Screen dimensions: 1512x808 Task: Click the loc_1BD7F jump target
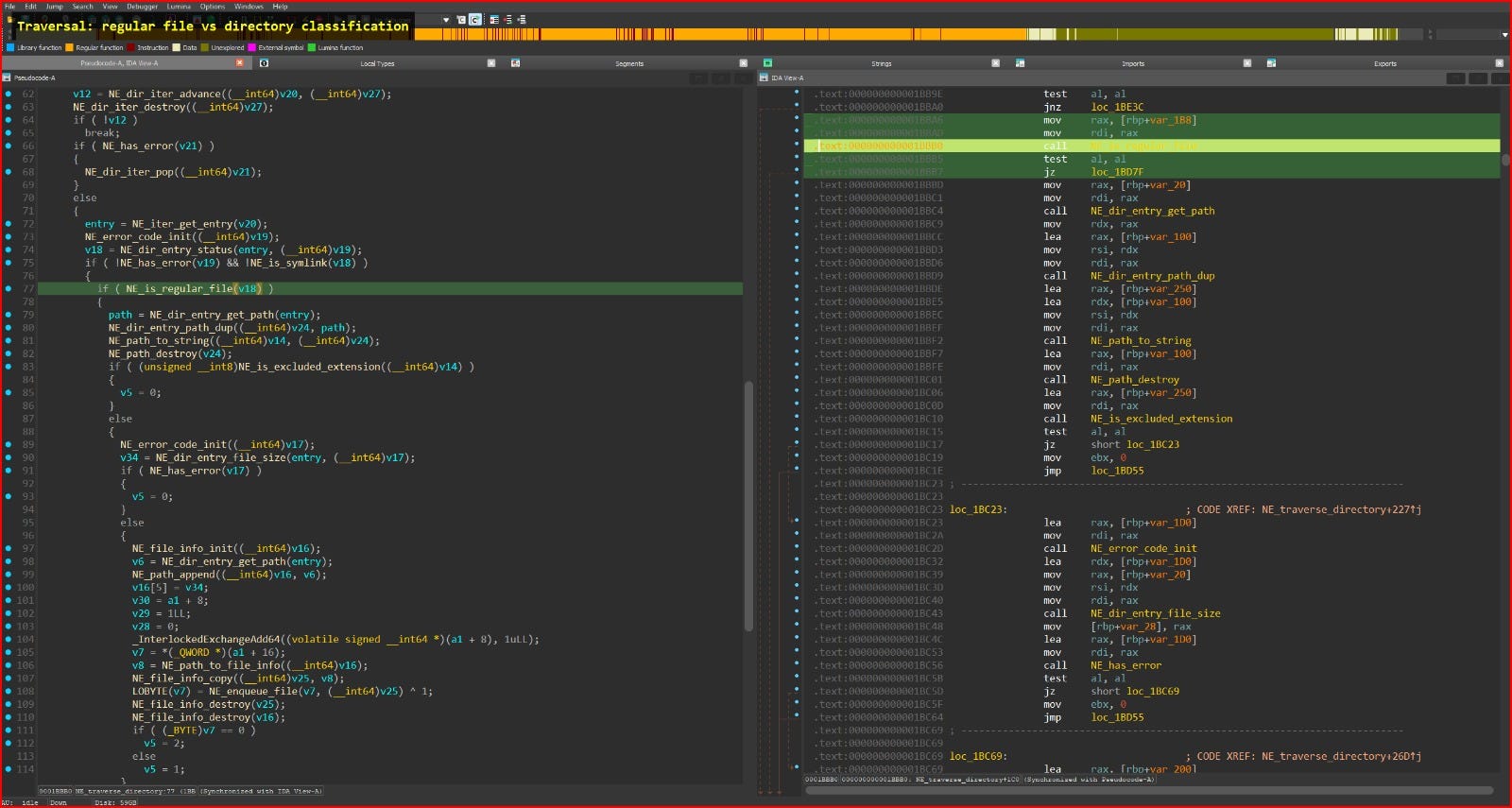pos(1117,172)
